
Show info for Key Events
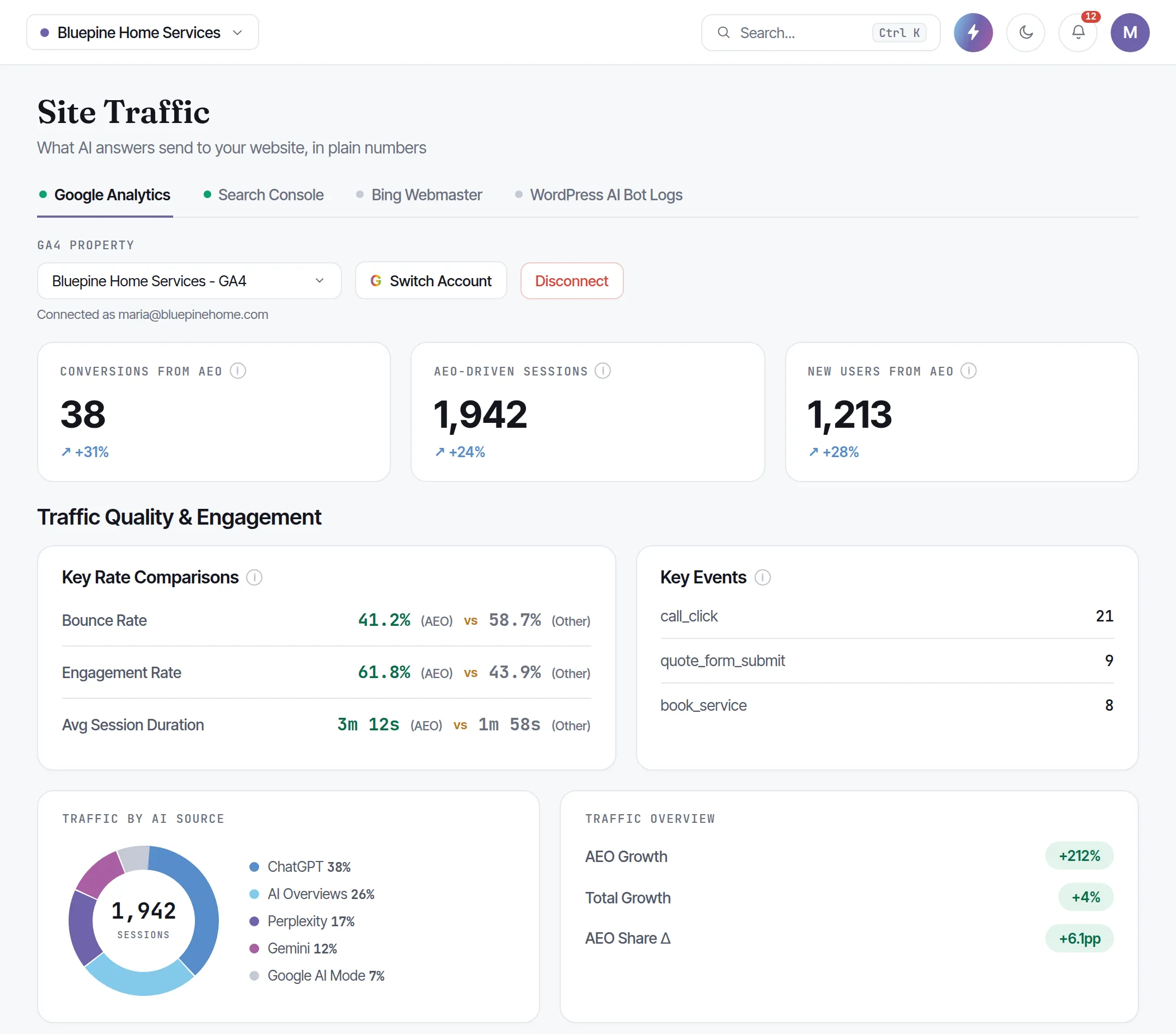click(x=762, y=577)
